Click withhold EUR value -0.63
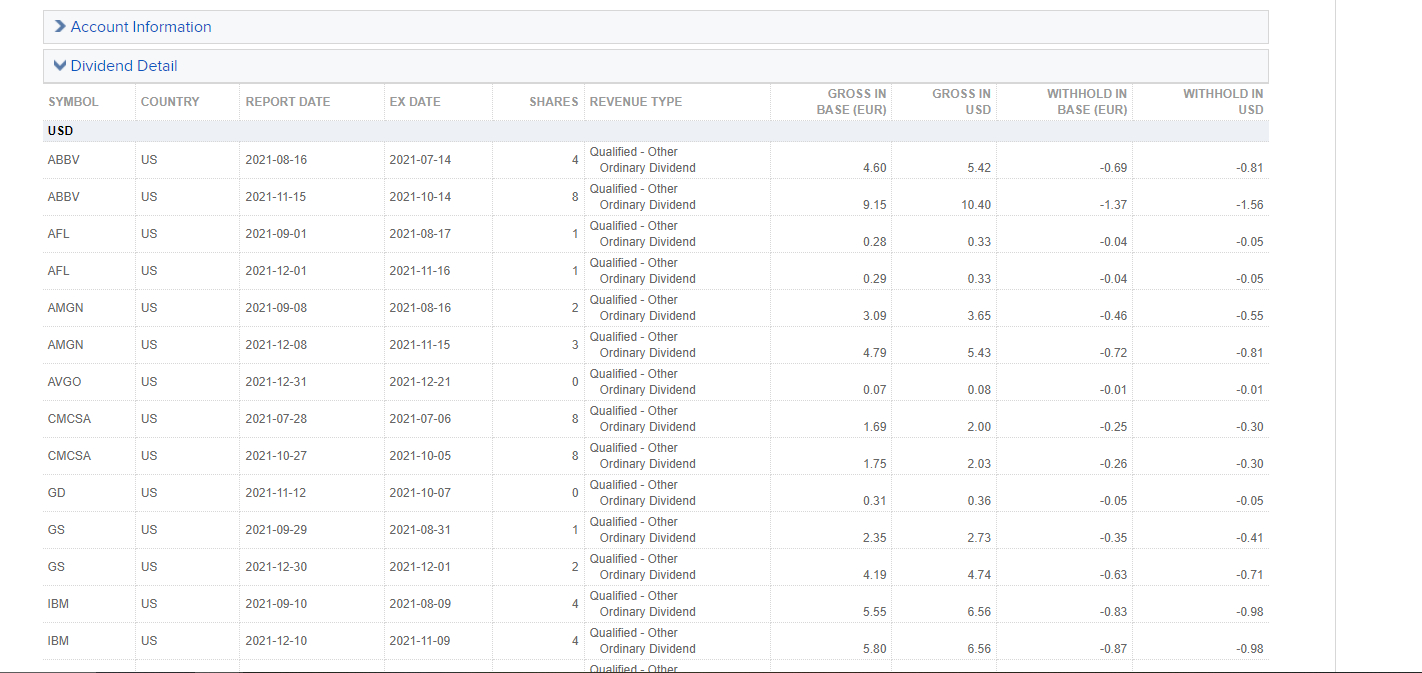 1114,575
